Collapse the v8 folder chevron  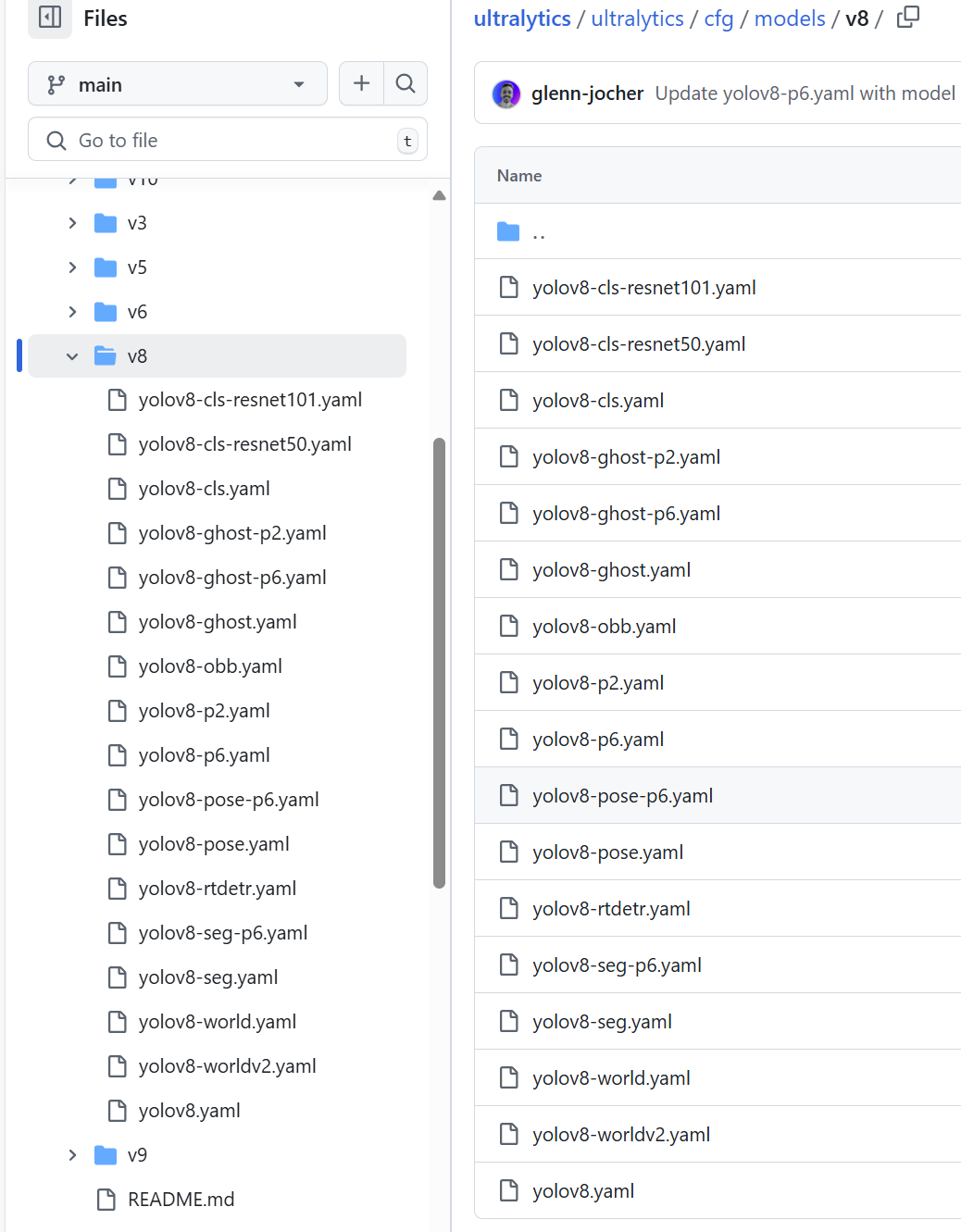tap(72, 356)
